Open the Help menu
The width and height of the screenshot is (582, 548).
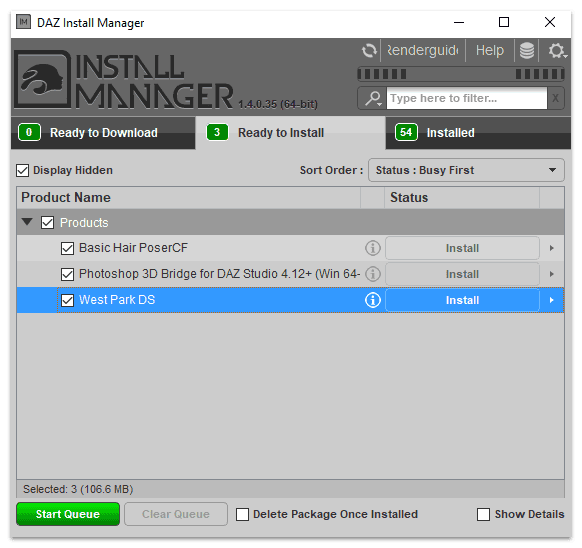tap(490, 50)
